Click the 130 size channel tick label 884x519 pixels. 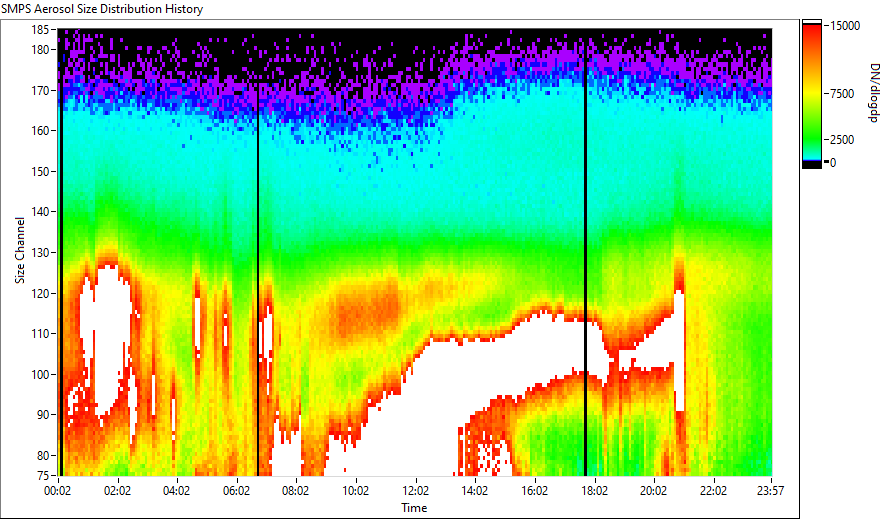coord(39,252)
